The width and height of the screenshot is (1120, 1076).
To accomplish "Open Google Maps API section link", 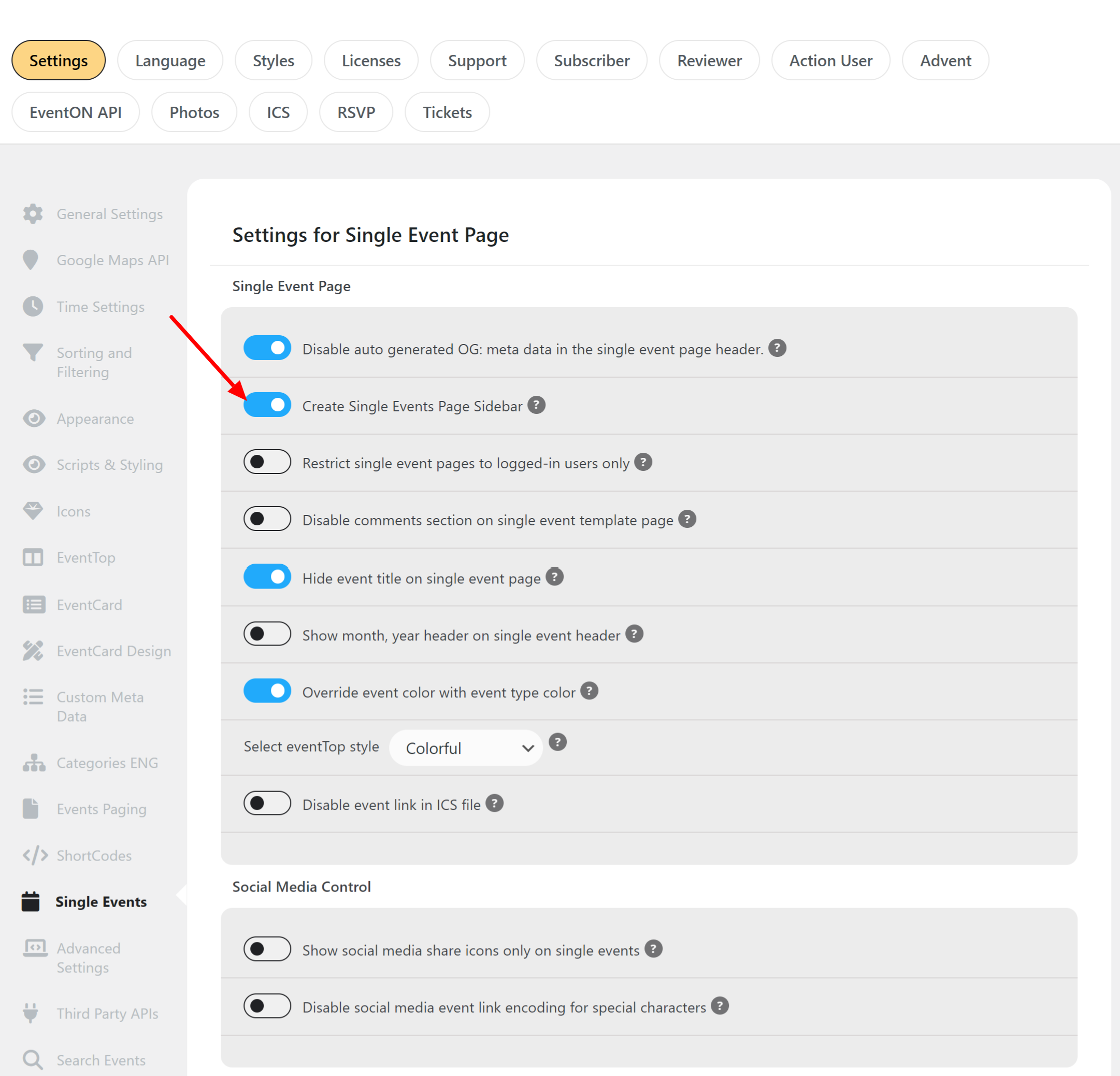I will point(112,260).
